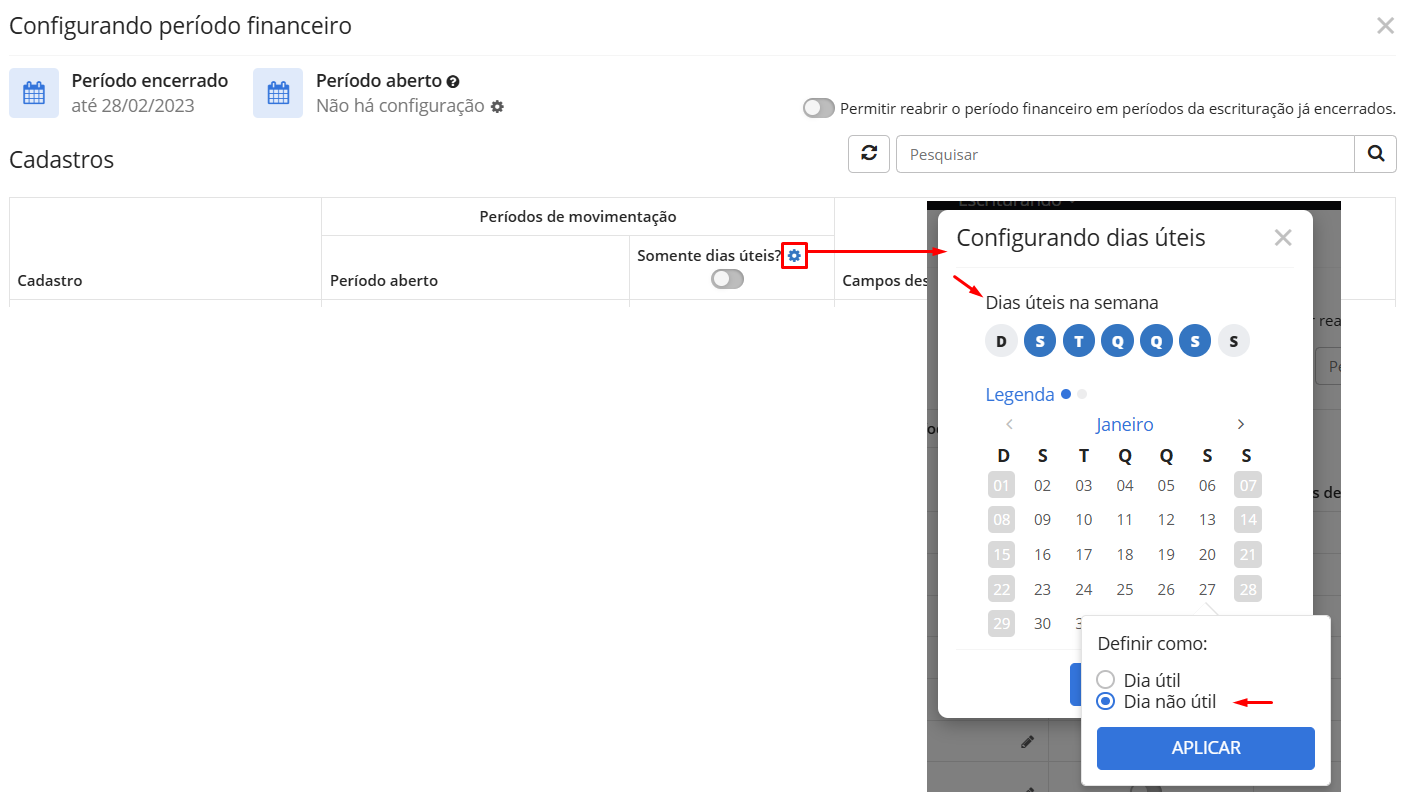Select the Dia não útil radio option
The image size is (1405, 803).
[x=1106, y=701]
